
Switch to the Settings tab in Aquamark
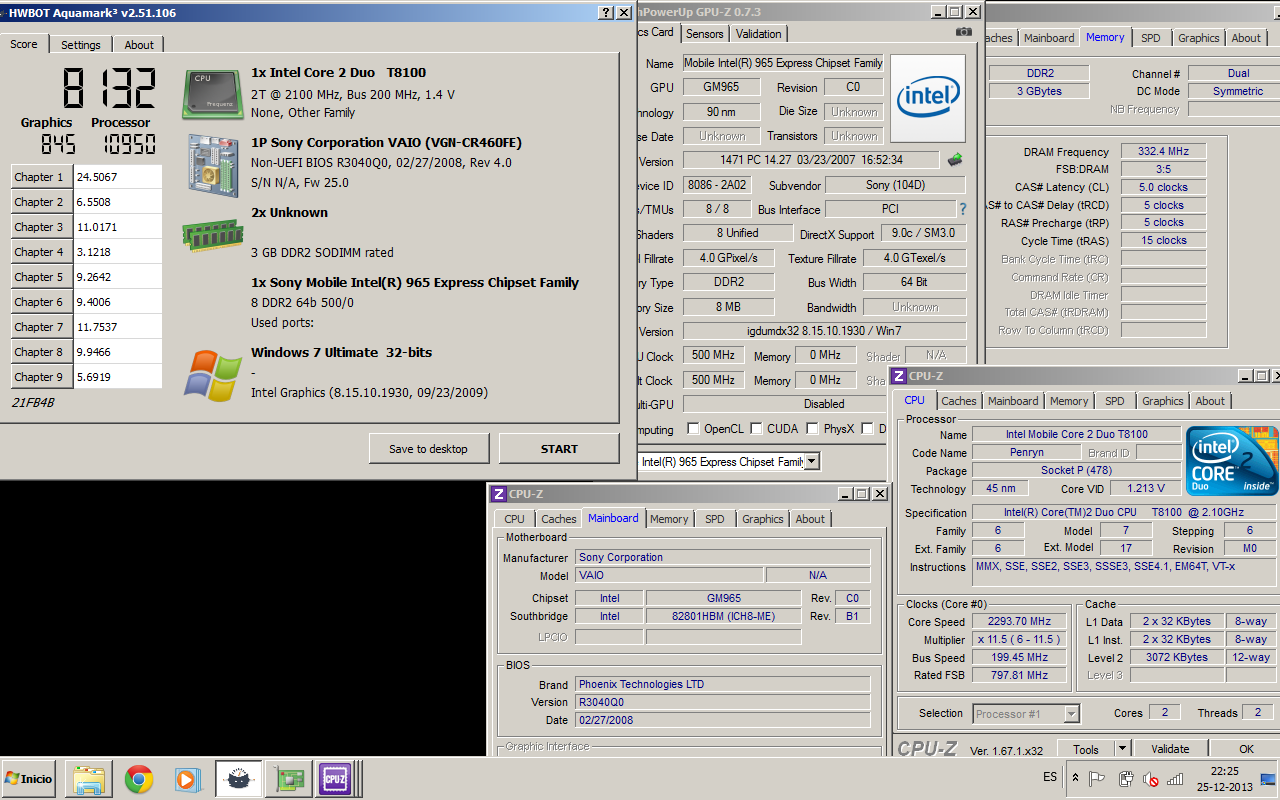click(81, 45)
